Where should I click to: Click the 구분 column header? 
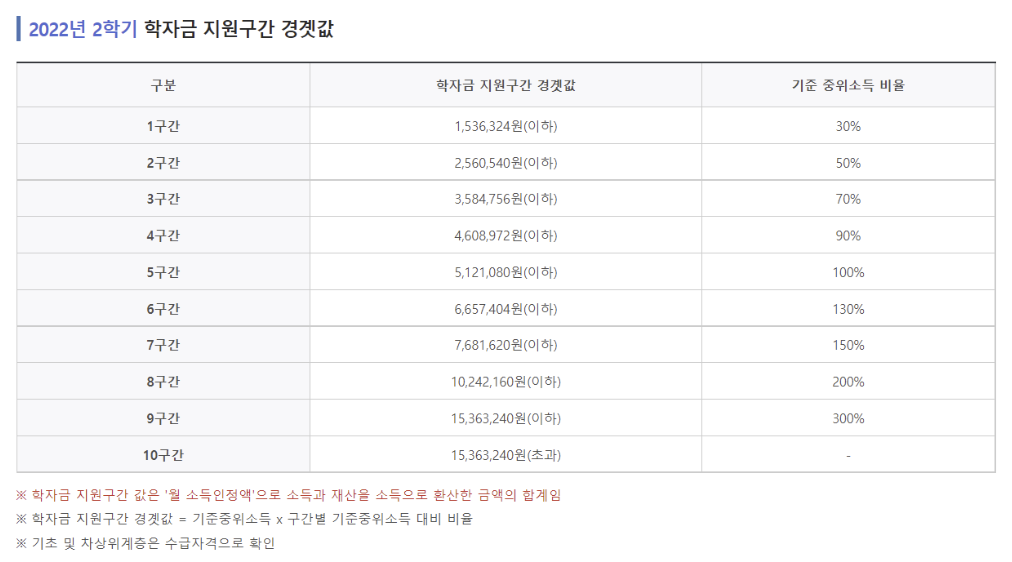click(x=163, y=85)
